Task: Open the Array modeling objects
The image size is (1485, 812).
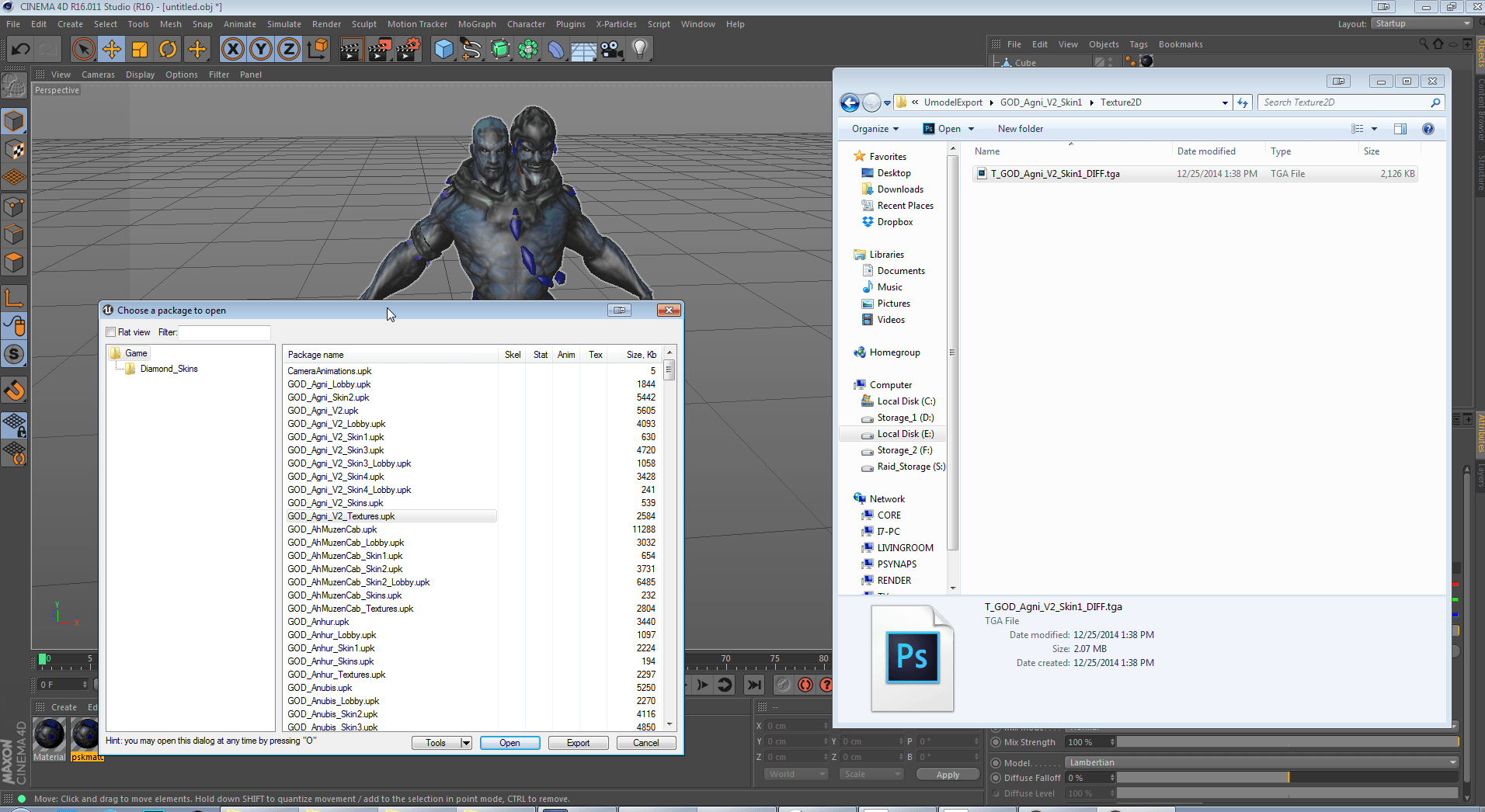Action: [x=528, y=50]
